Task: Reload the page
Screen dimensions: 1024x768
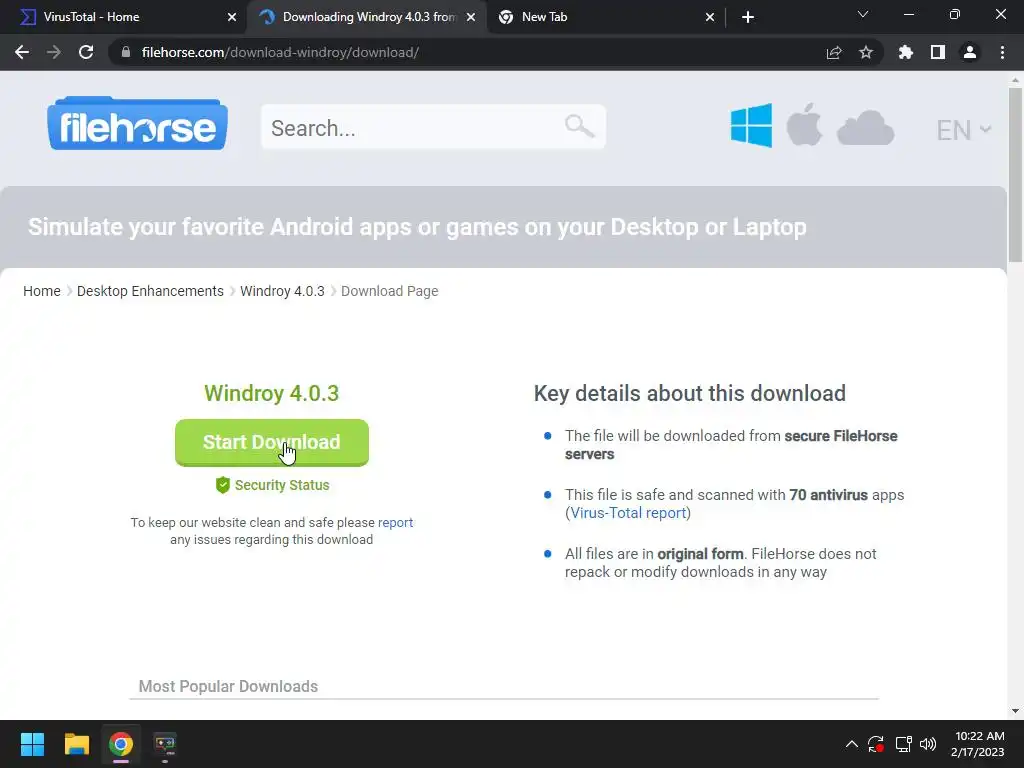Action: (x=86, y=52)
